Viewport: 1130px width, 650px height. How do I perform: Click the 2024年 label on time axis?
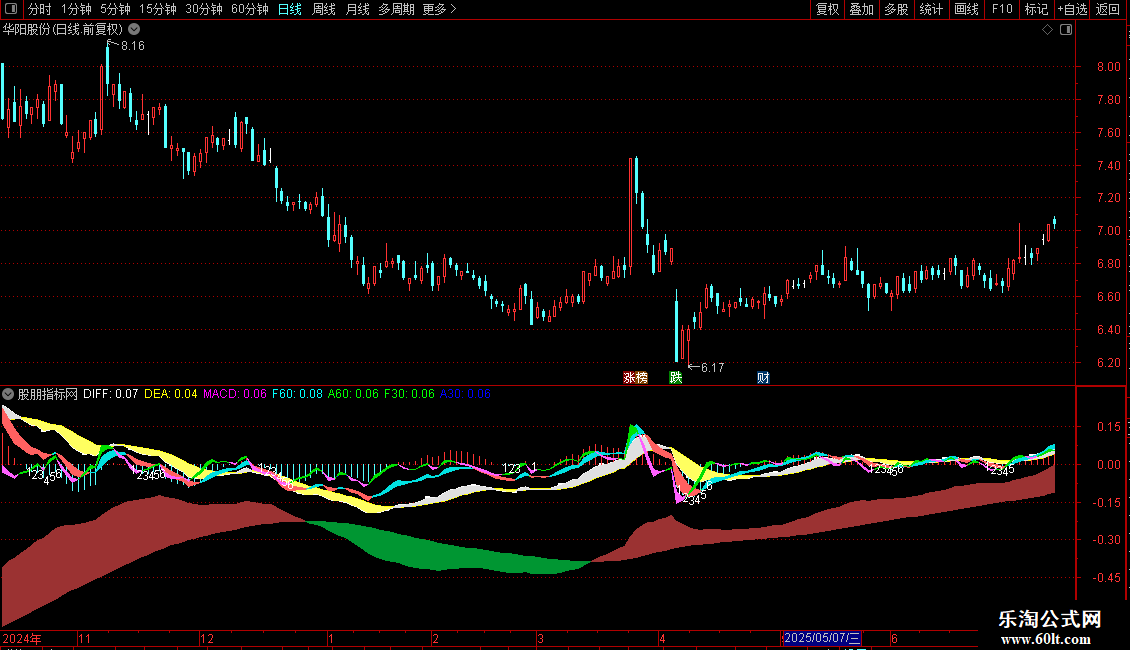(x=22, y=638)
